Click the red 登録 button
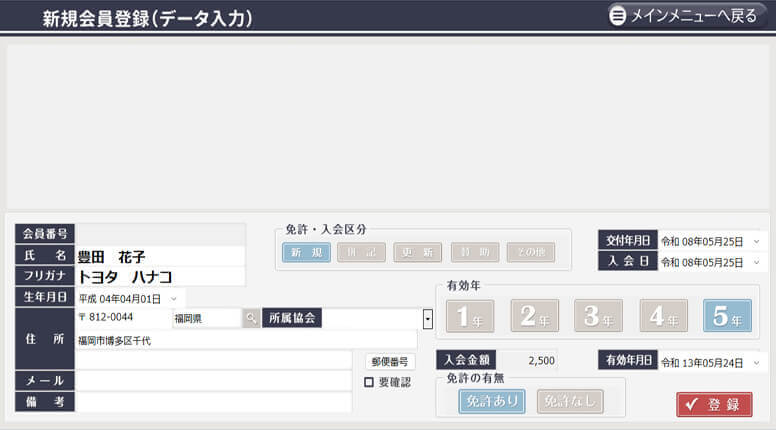776x430 pixels. point(714,404)
